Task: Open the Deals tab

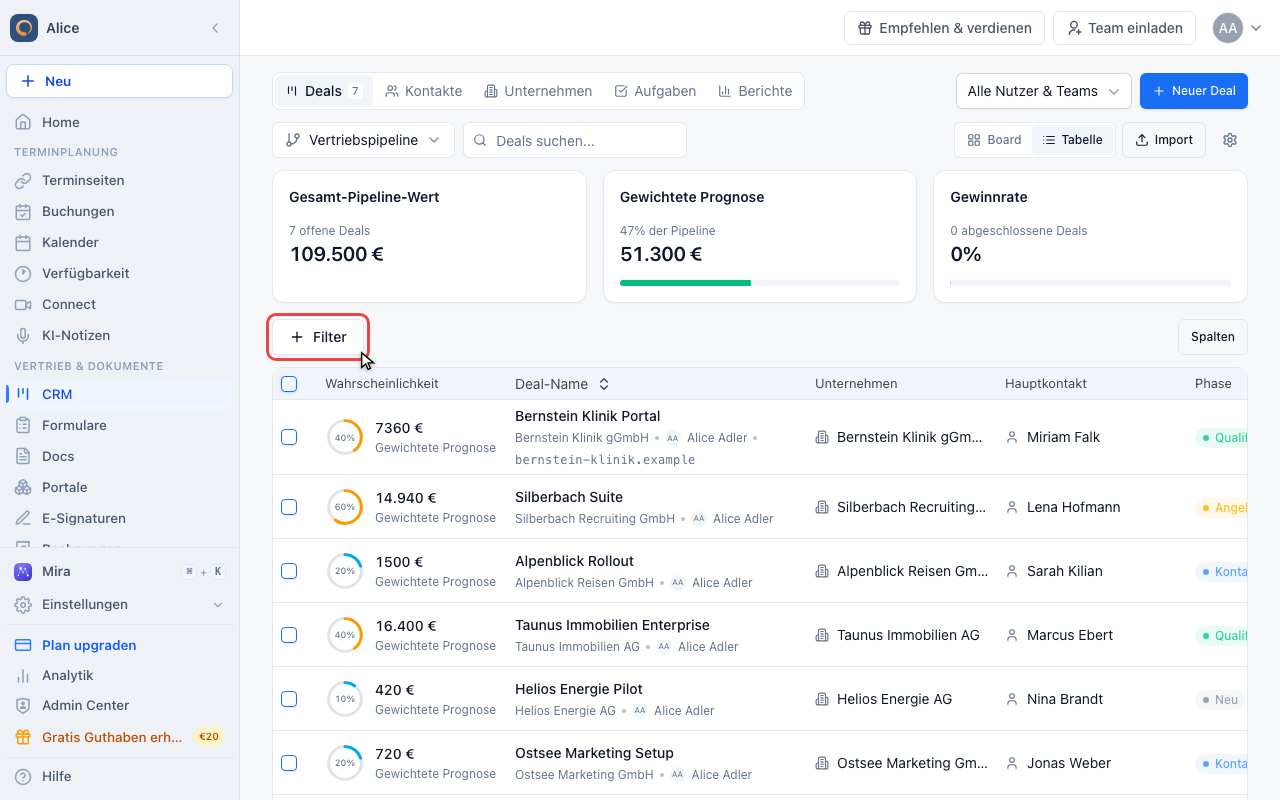Action: coord(324,91)
